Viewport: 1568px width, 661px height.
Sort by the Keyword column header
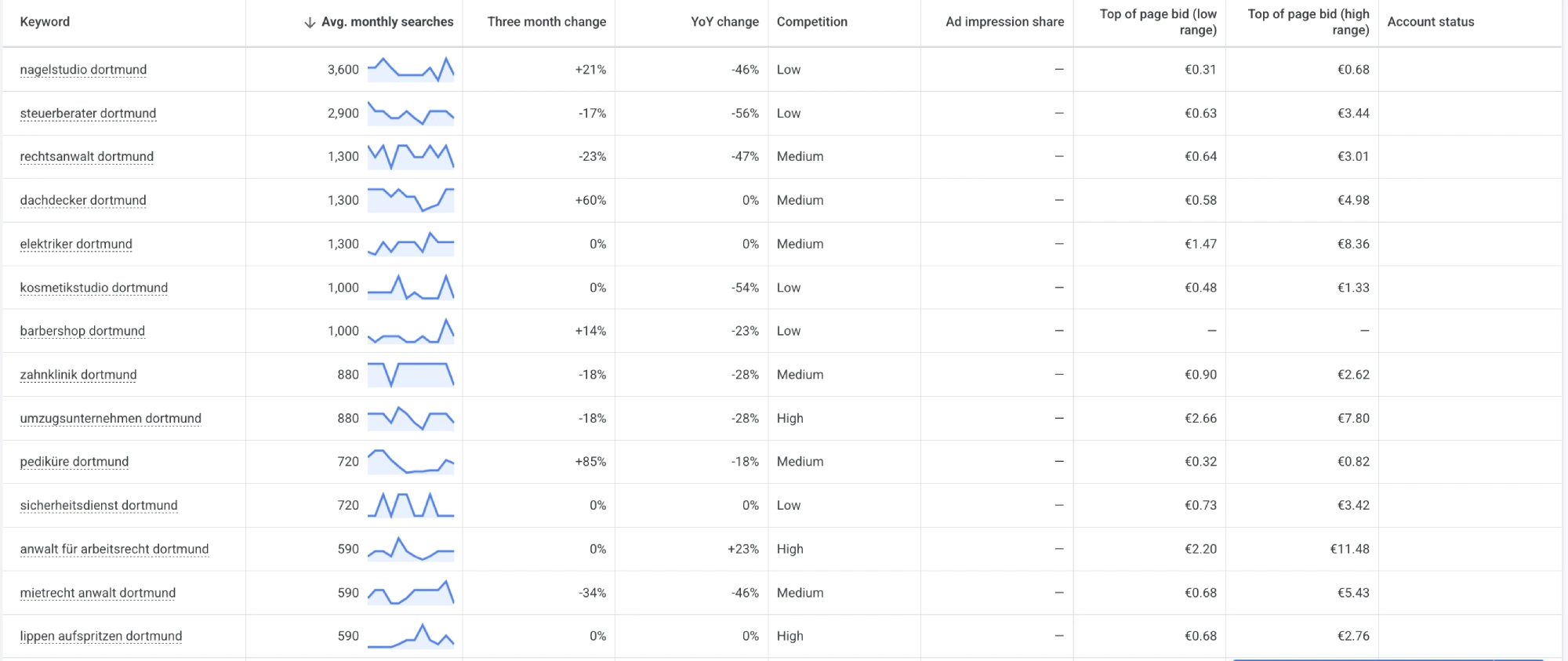tap(45, 22)
